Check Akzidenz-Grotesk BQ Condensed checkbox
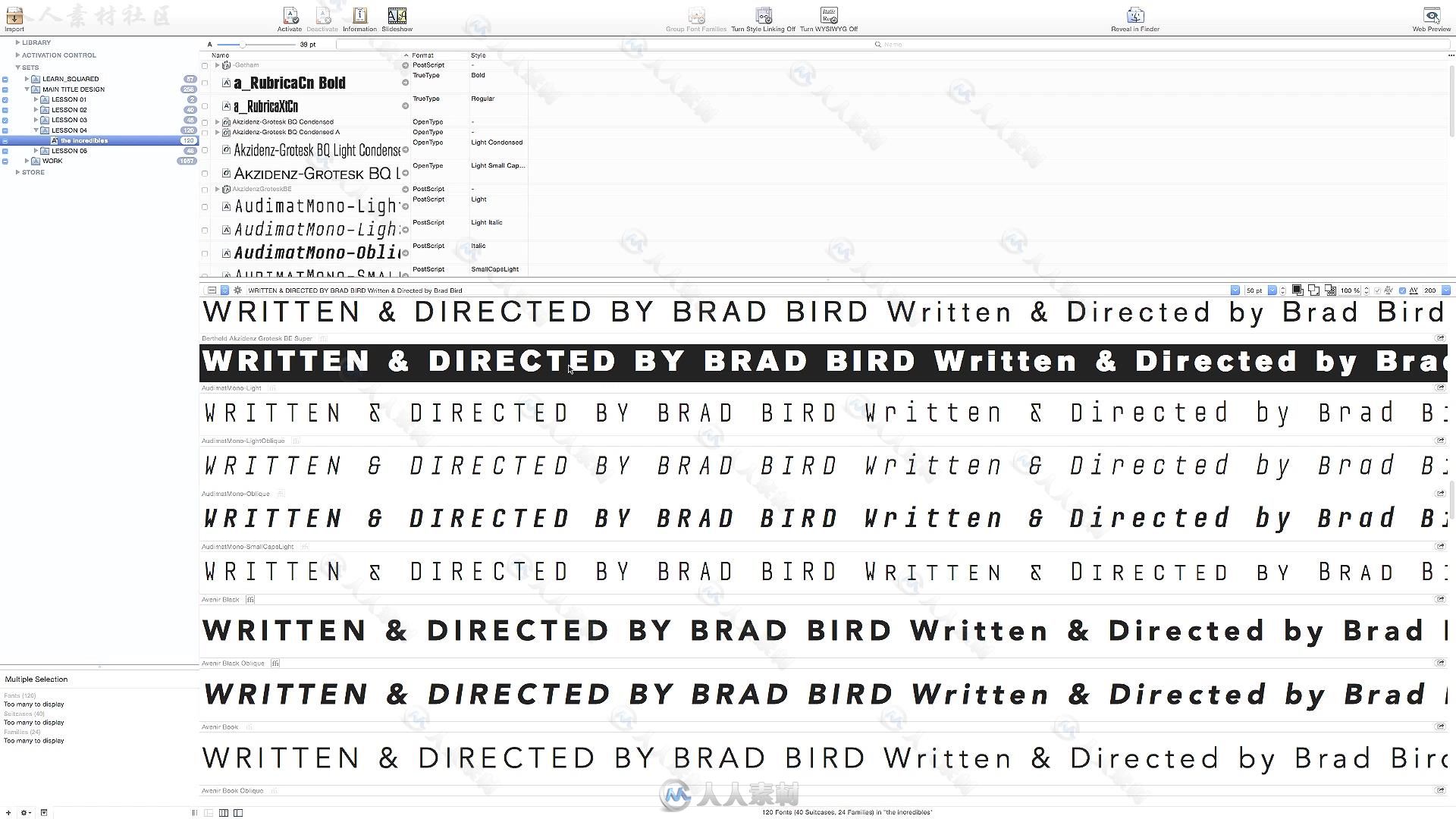This screenshot has height=819, width=1456. click(x=205, y=122)
